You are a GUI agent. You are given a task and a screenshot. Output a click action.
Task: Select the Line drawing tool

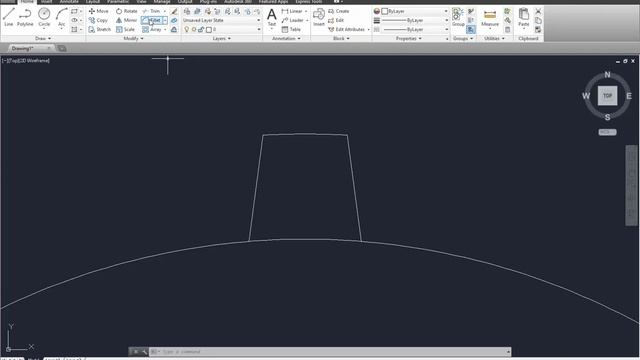[x=9, y=17]
